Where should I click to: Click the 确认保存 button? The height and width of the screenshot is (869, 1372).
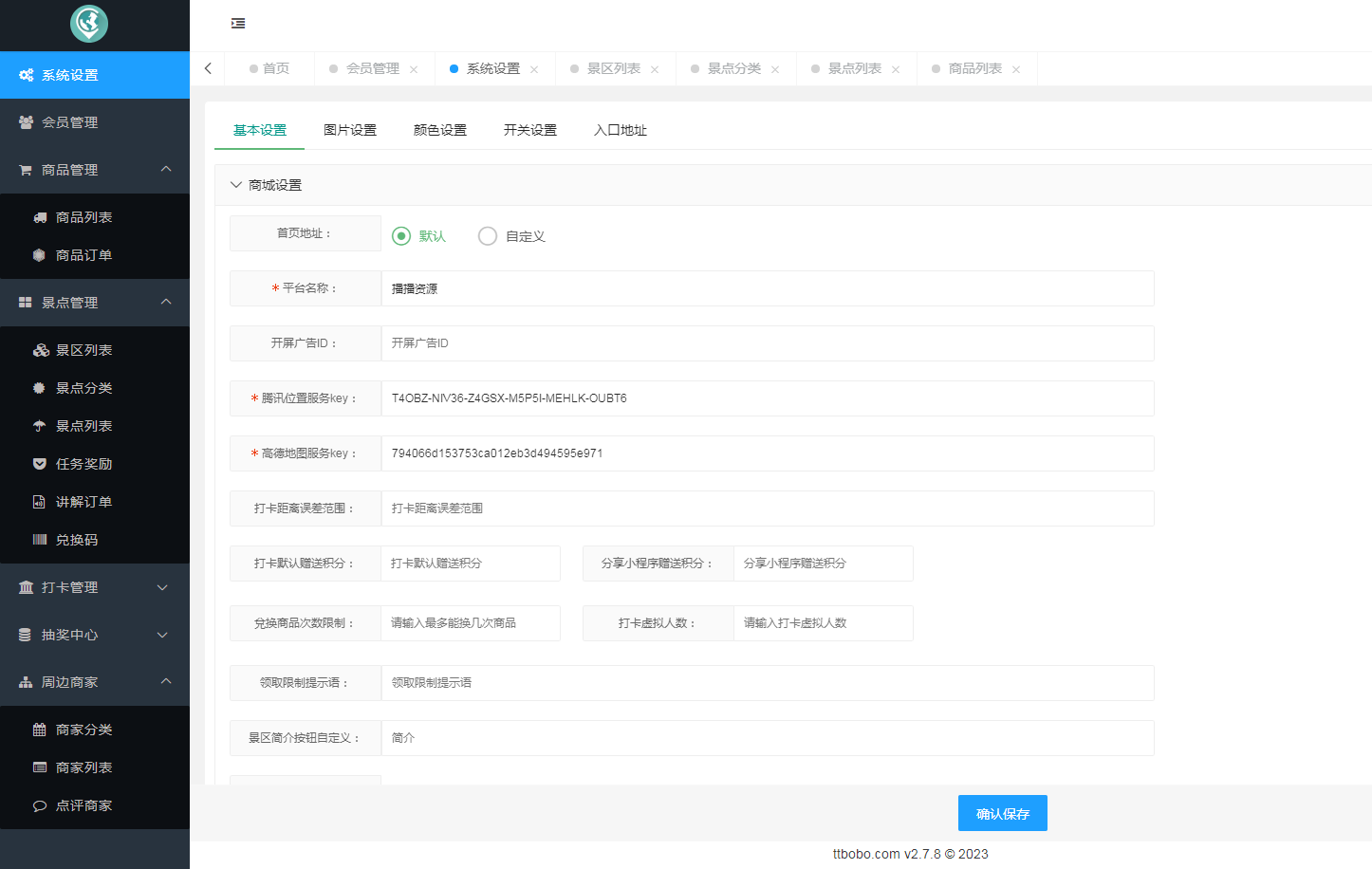(1003, 813)
